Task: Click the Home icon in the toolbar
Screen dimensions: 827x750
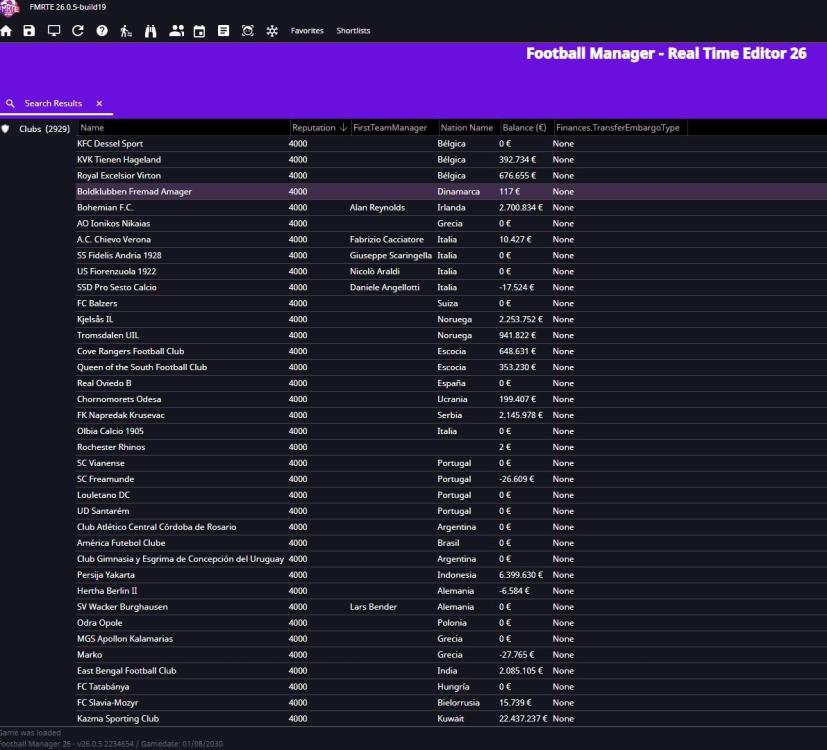Action: pyautogui.click(x=7, y=31)
